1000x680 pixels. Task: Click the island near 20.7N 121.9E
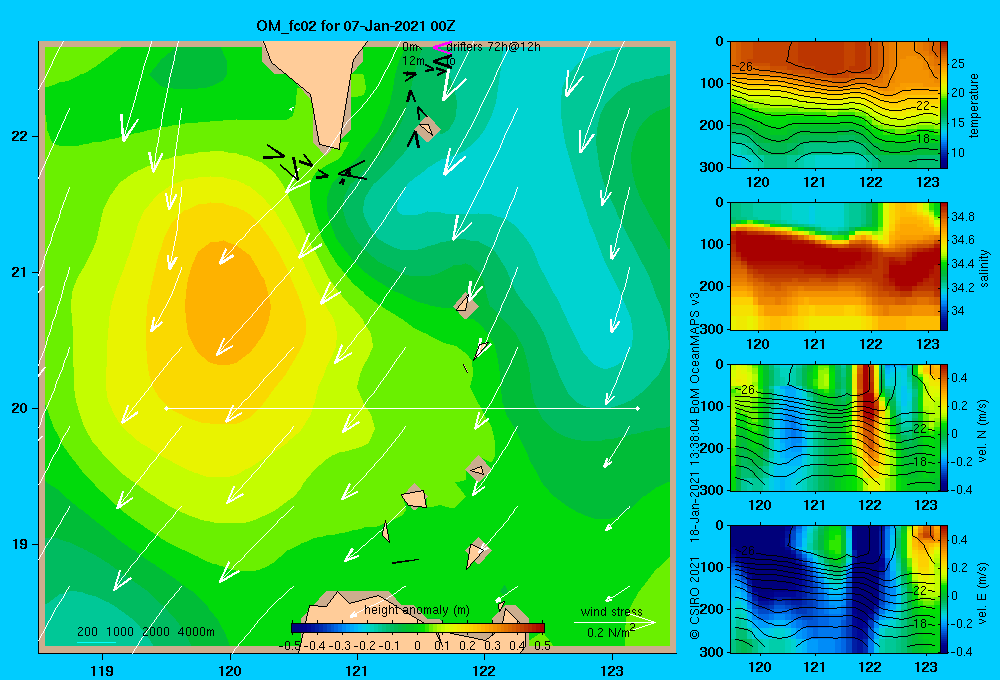pyautogui.click(x=466, y=306)
